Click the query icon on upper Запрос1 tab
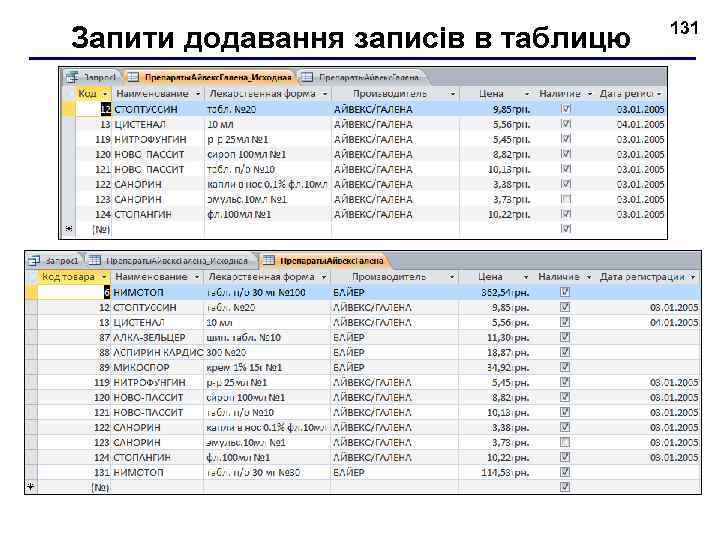This screenshot has height=540, width=720. click(72, 77)
